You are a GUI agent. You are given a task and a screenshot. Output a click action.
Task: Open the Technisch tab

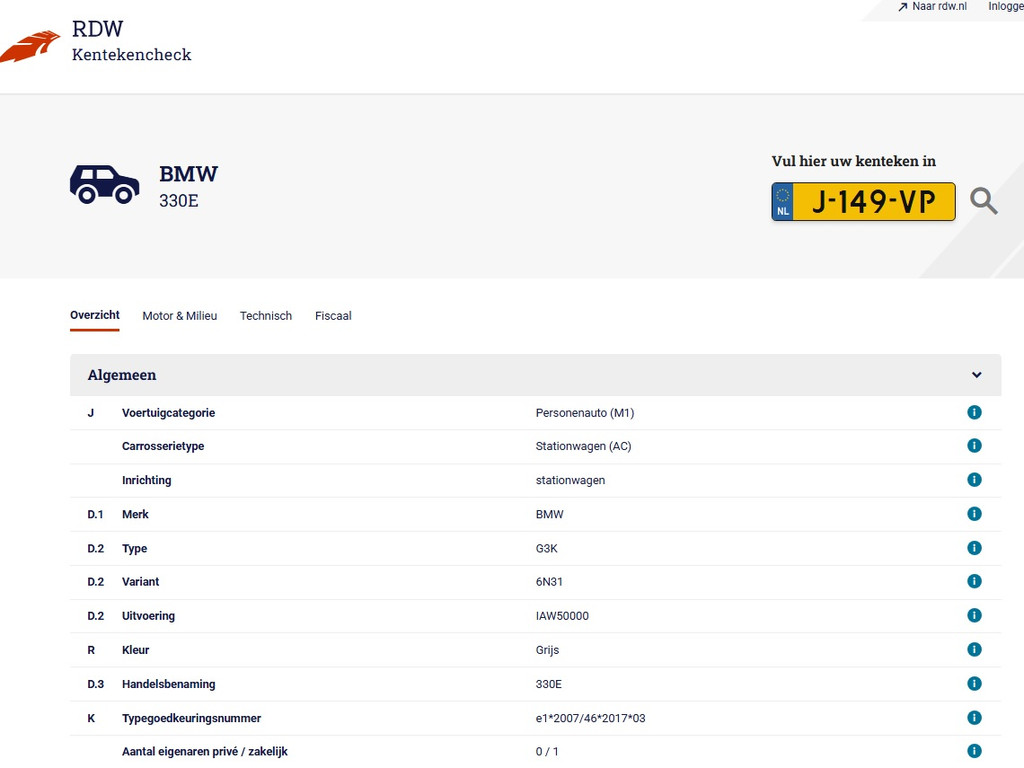point(266,316)
